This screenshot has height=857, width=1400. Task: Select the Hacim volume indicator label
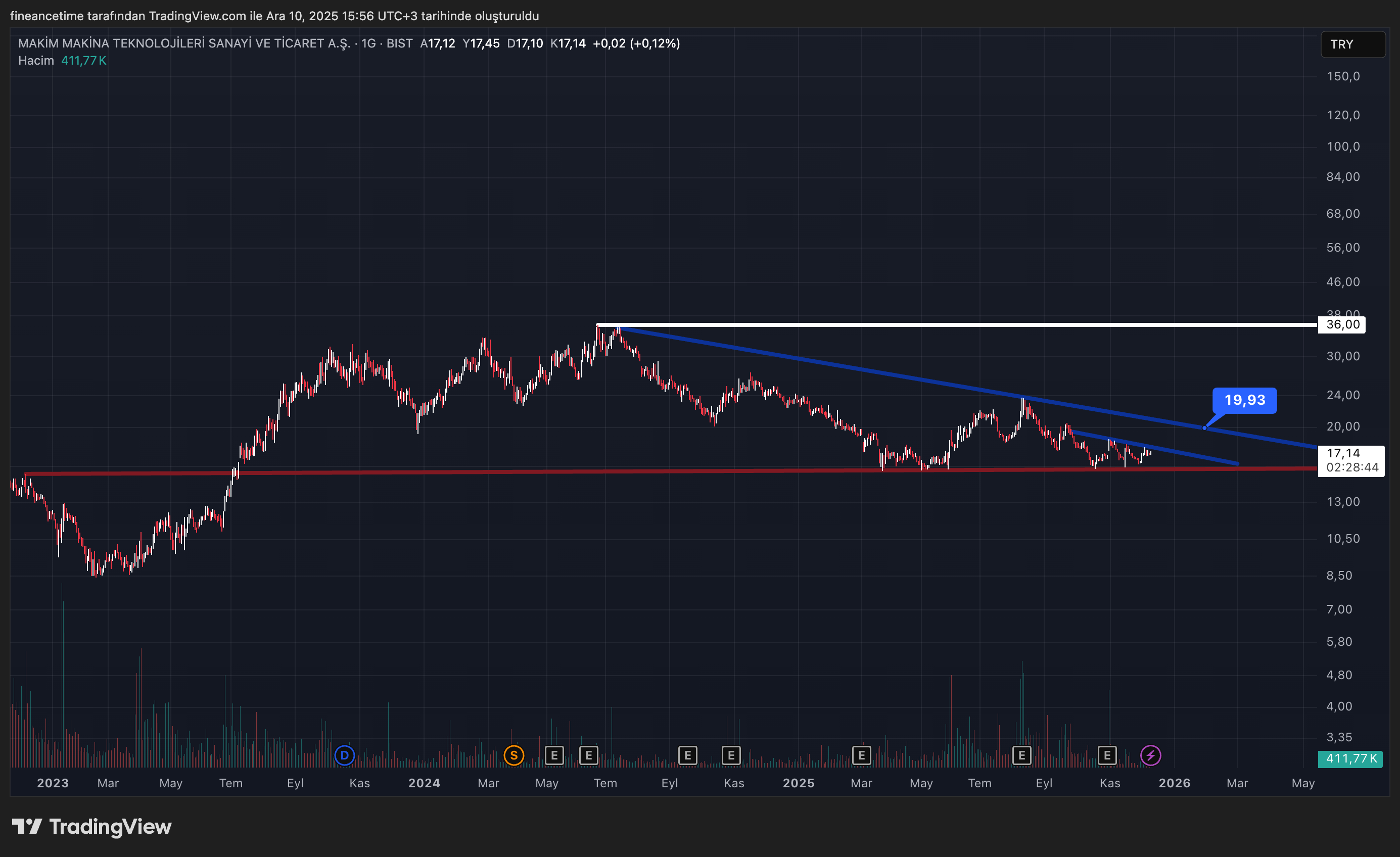click(36, 61)
